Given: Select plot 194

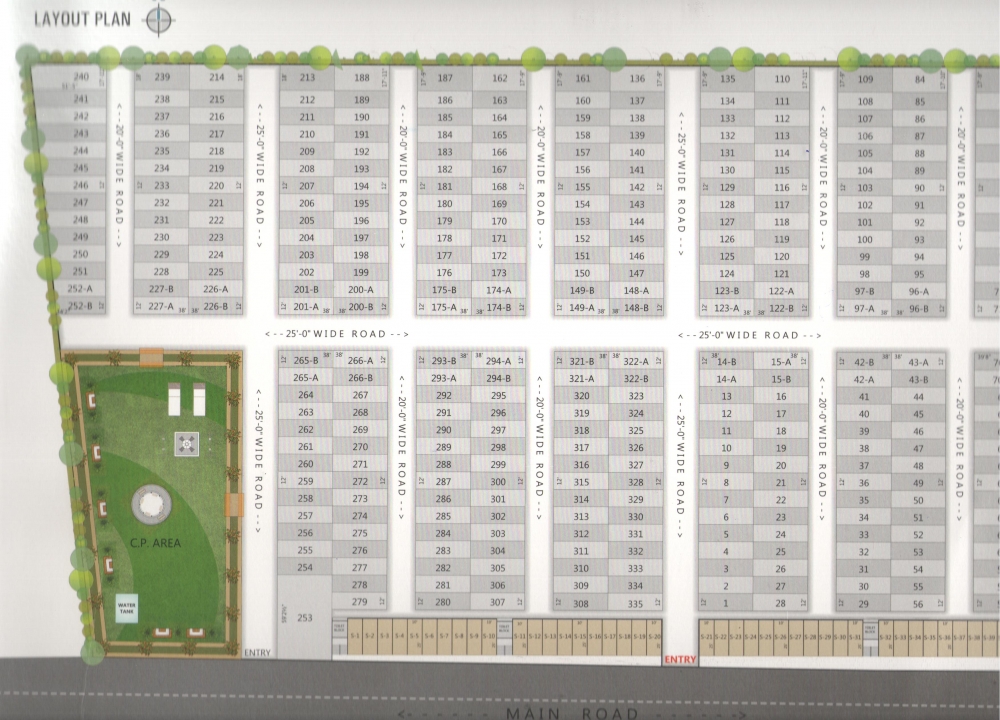Looking at the screenshot, I should (362, 186).
